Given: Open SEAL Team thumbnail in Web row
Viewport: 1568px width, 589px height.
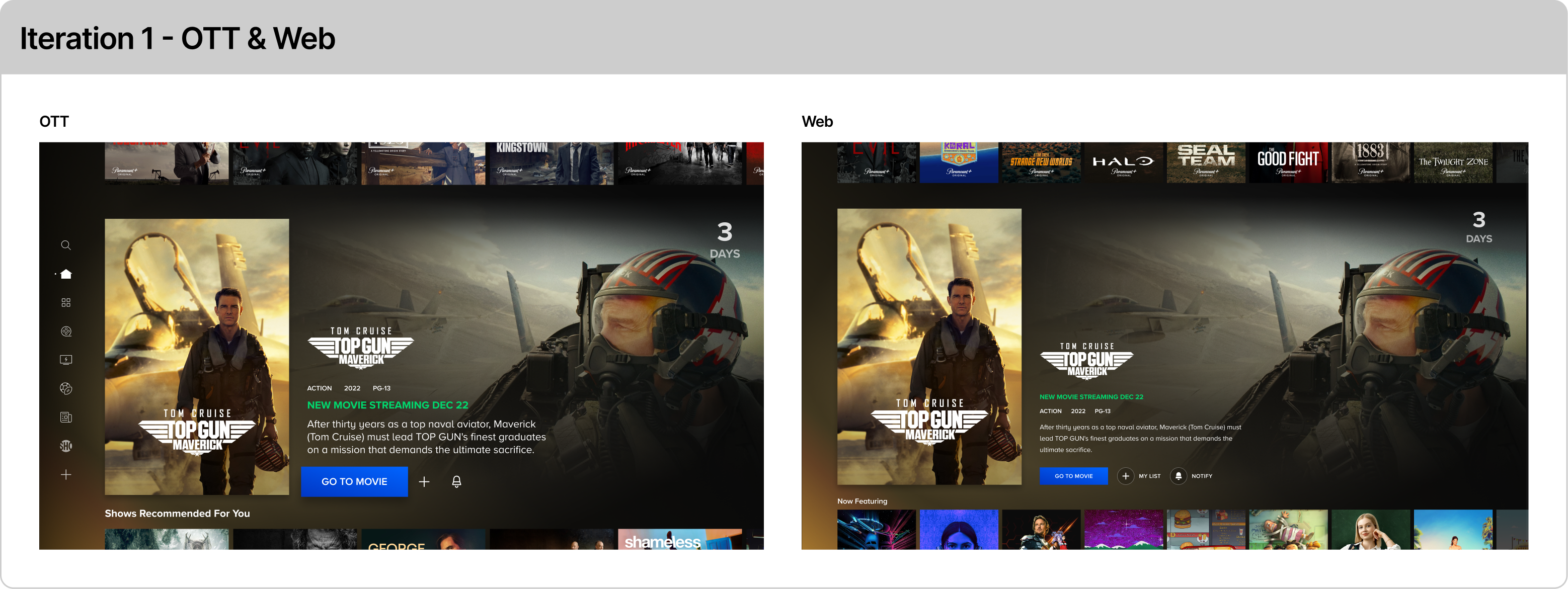Looking at the screenshot, I should (1205, 162).
